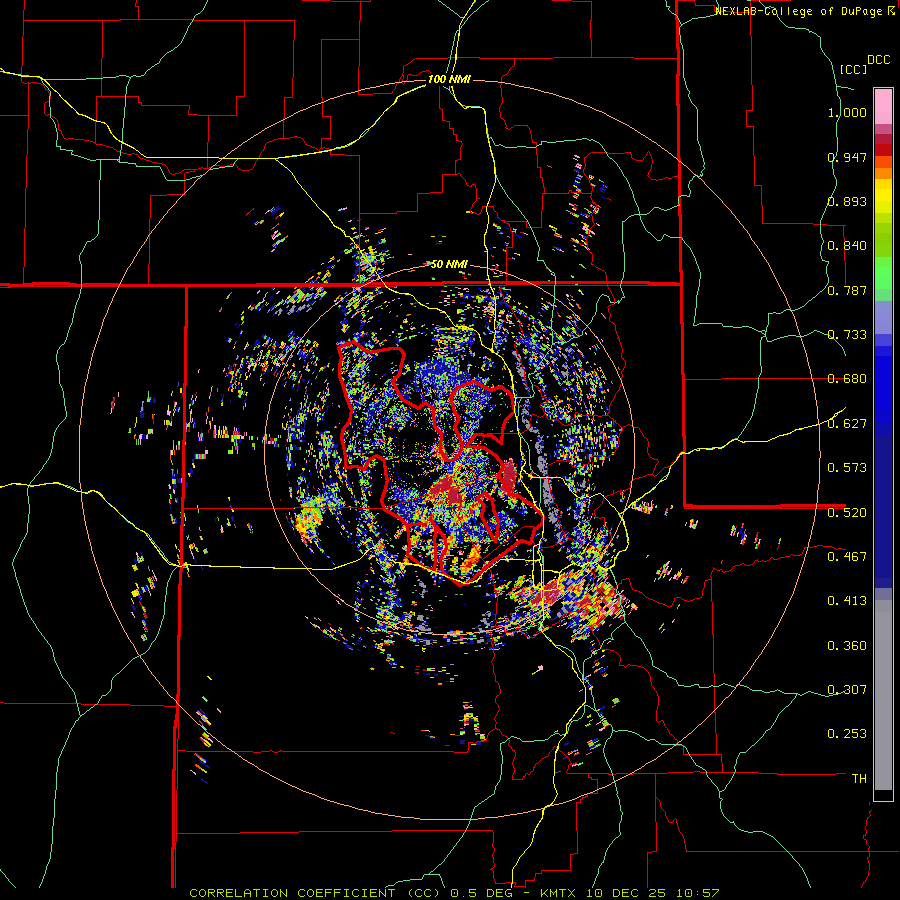Click the 0.733 legend value
This screenshot has height=900, width=900.
click(847, 335)
